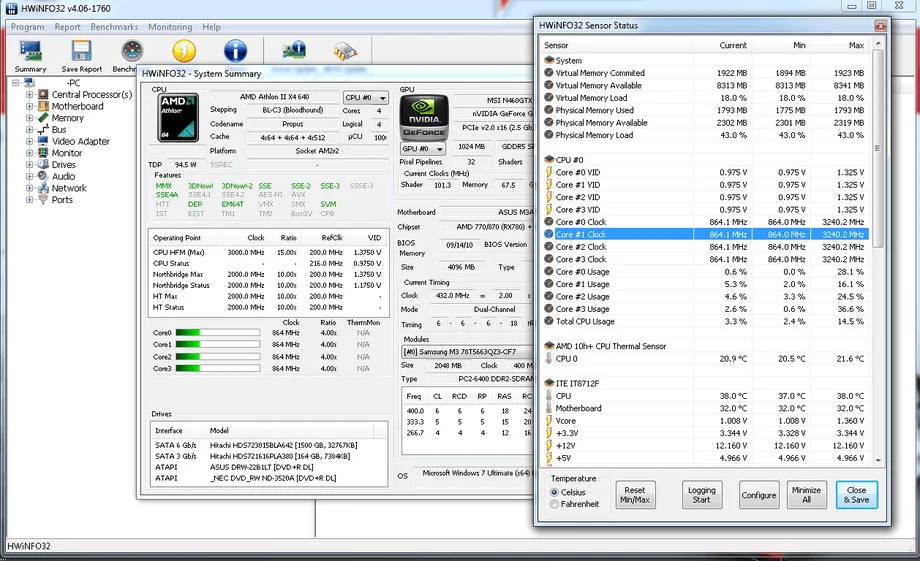Select the Drives tree icon

(x=43, y=165)
